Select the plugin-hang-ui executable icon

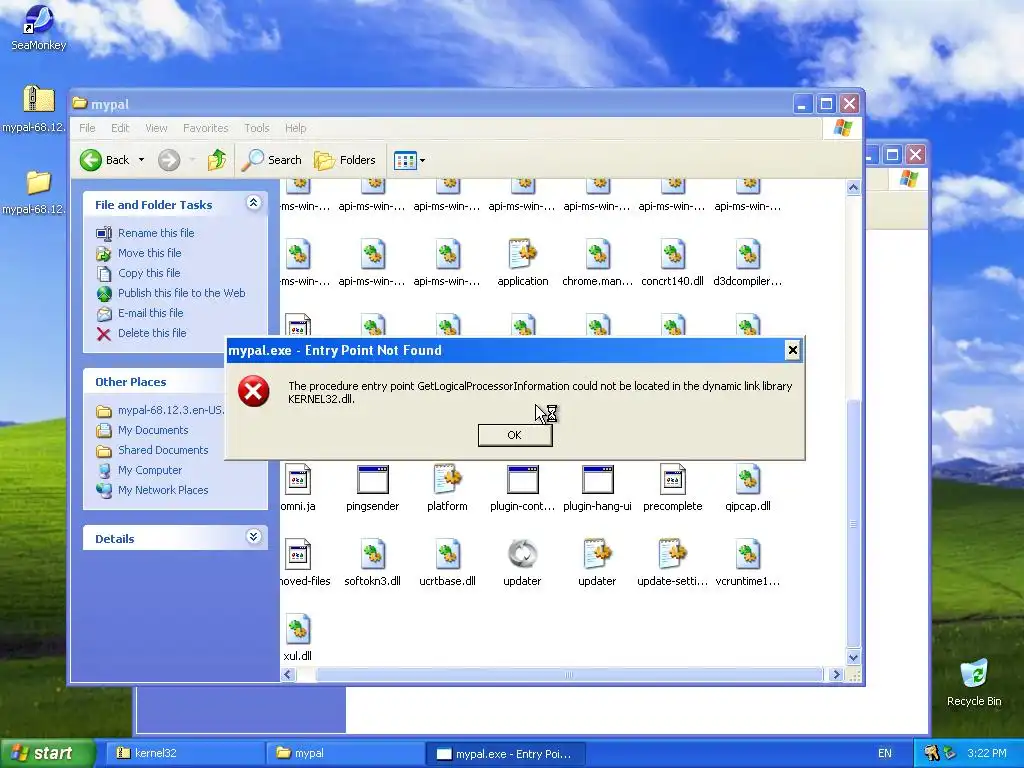[x=598, y=479]
